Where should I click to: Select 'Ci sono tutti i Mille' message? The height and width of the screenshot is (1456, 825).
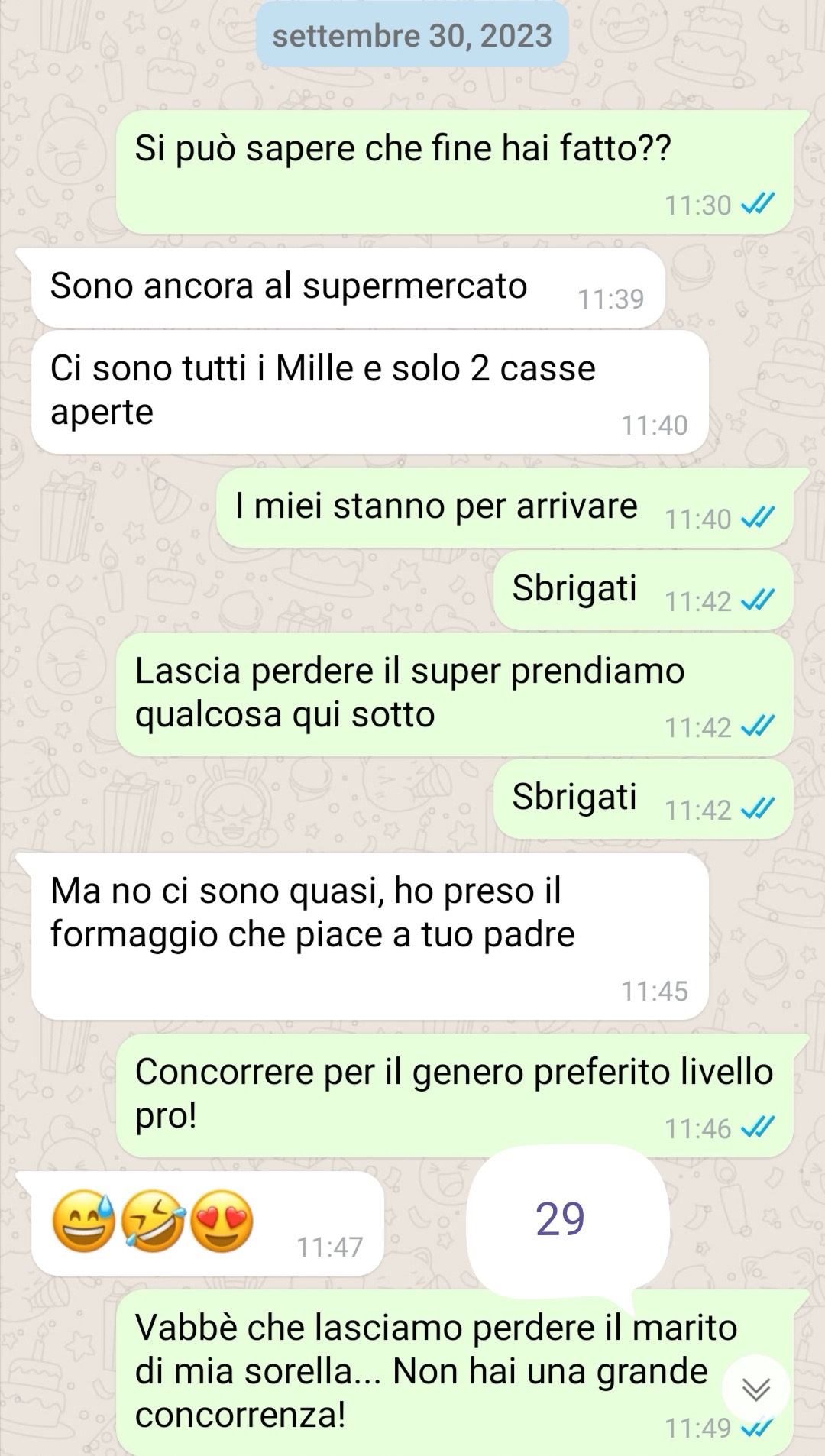pyautogui.click(x=370, y=392)
